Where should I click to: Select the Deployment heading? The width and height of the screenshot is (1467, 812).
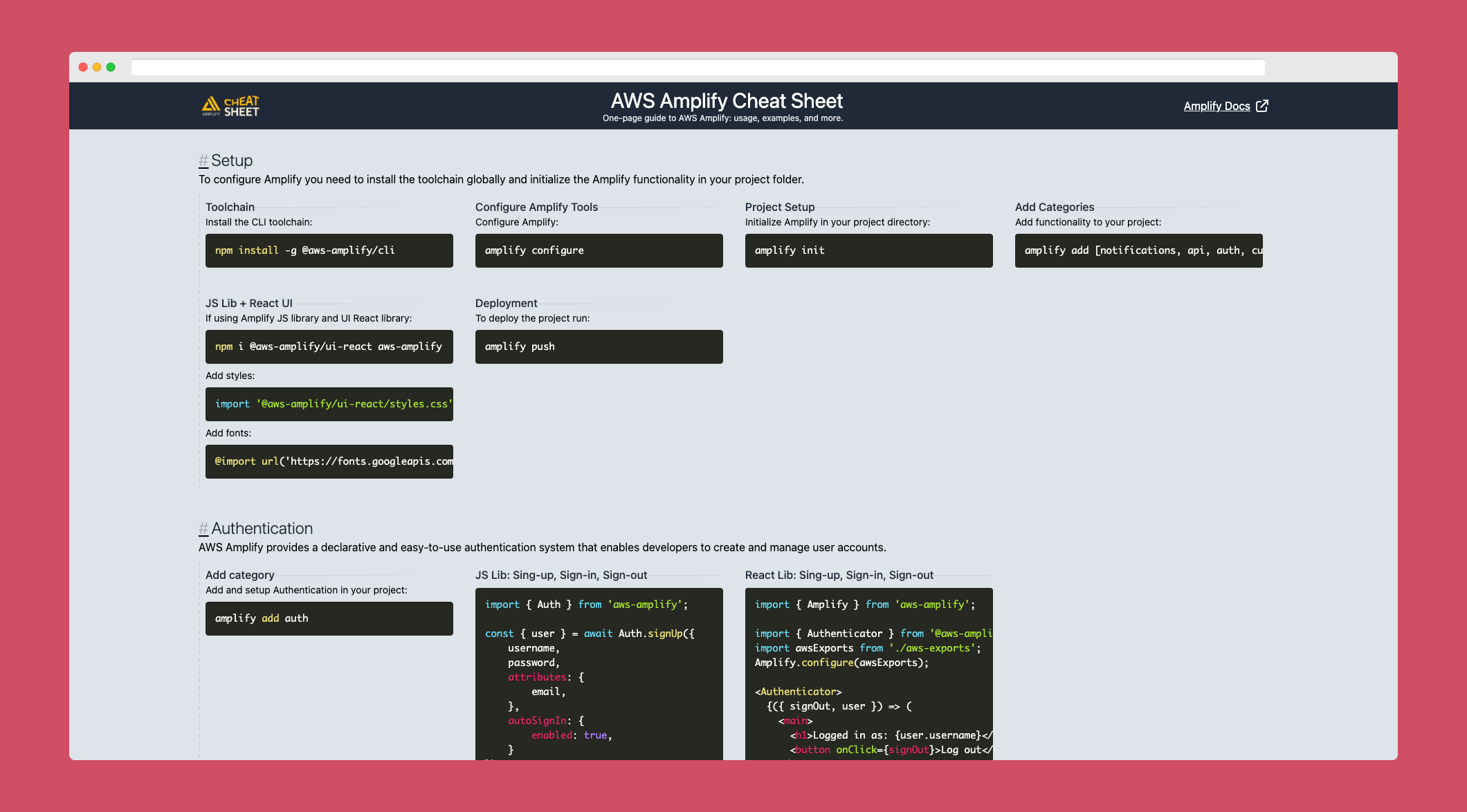coord(507,303)
